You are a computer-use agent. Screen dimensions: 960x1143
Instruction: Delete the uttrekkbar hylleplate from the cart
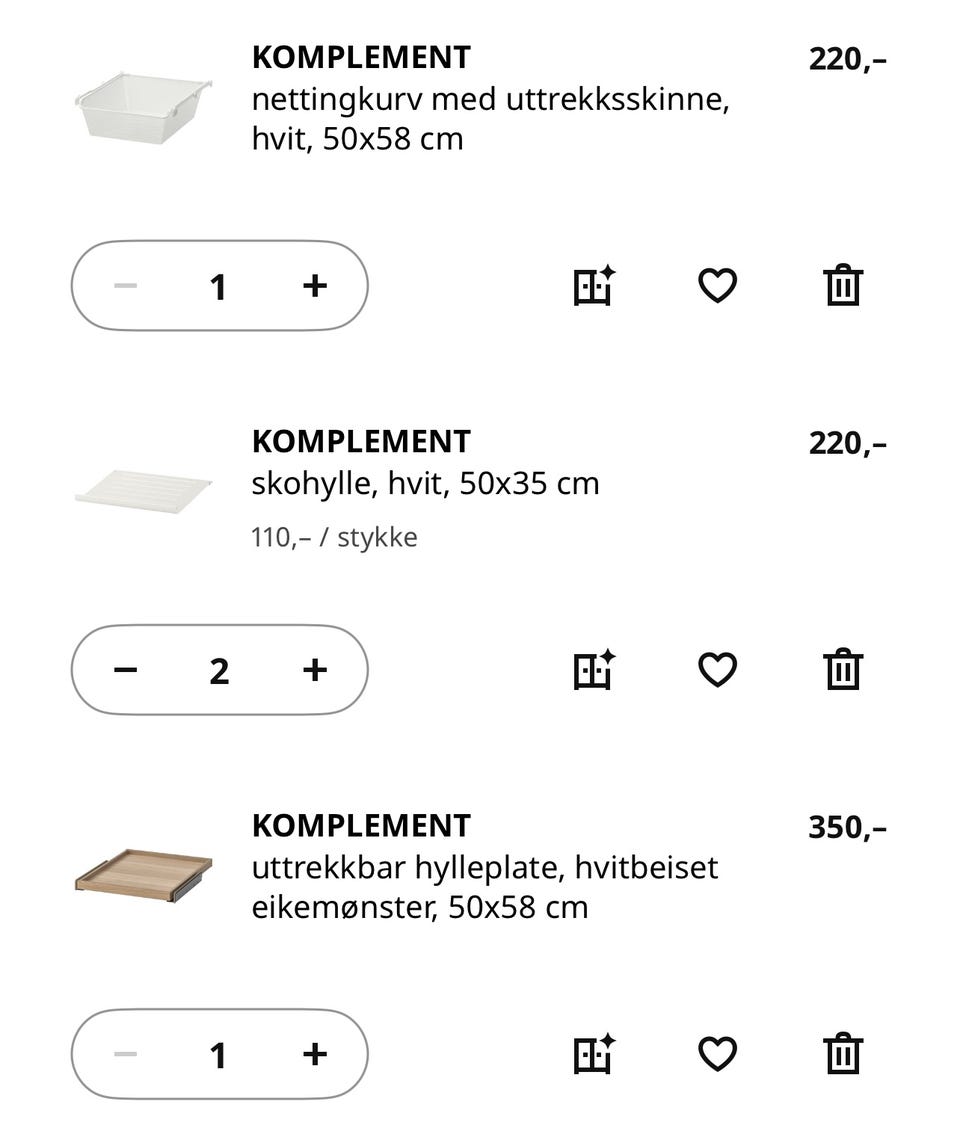click(843, 1053)
